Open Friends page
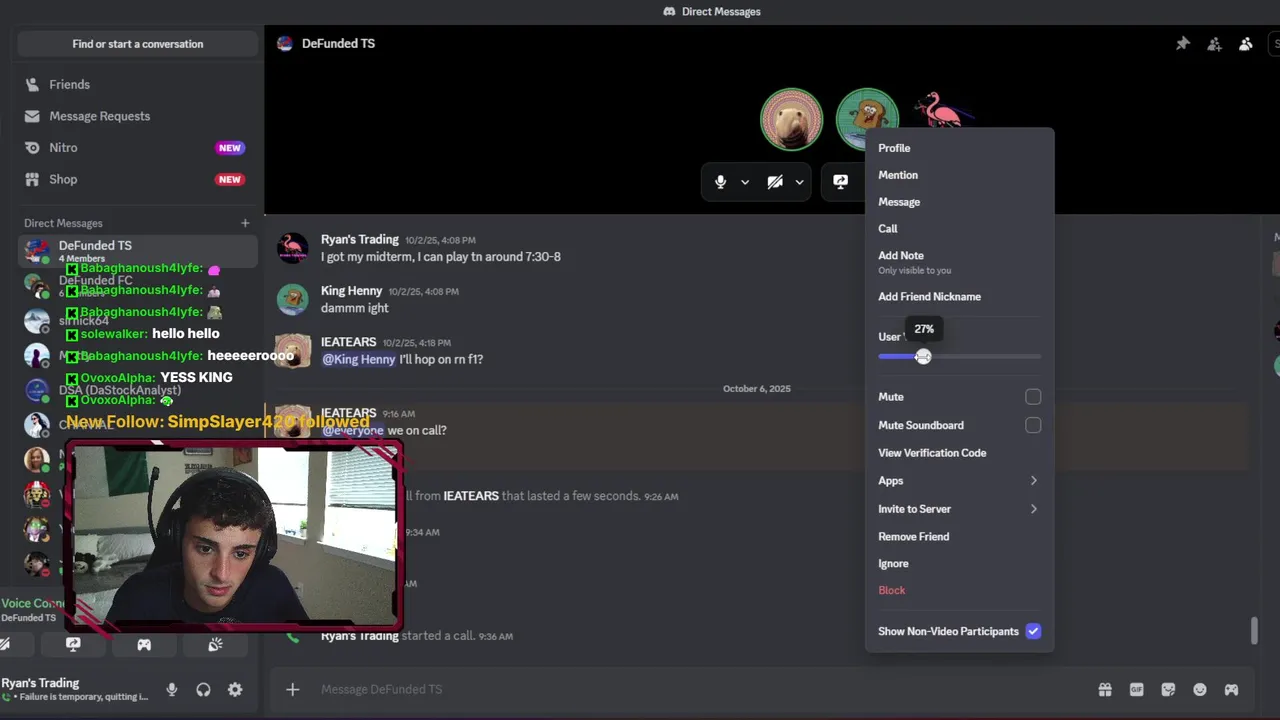 pyautogui.click(x=138, y=85)
